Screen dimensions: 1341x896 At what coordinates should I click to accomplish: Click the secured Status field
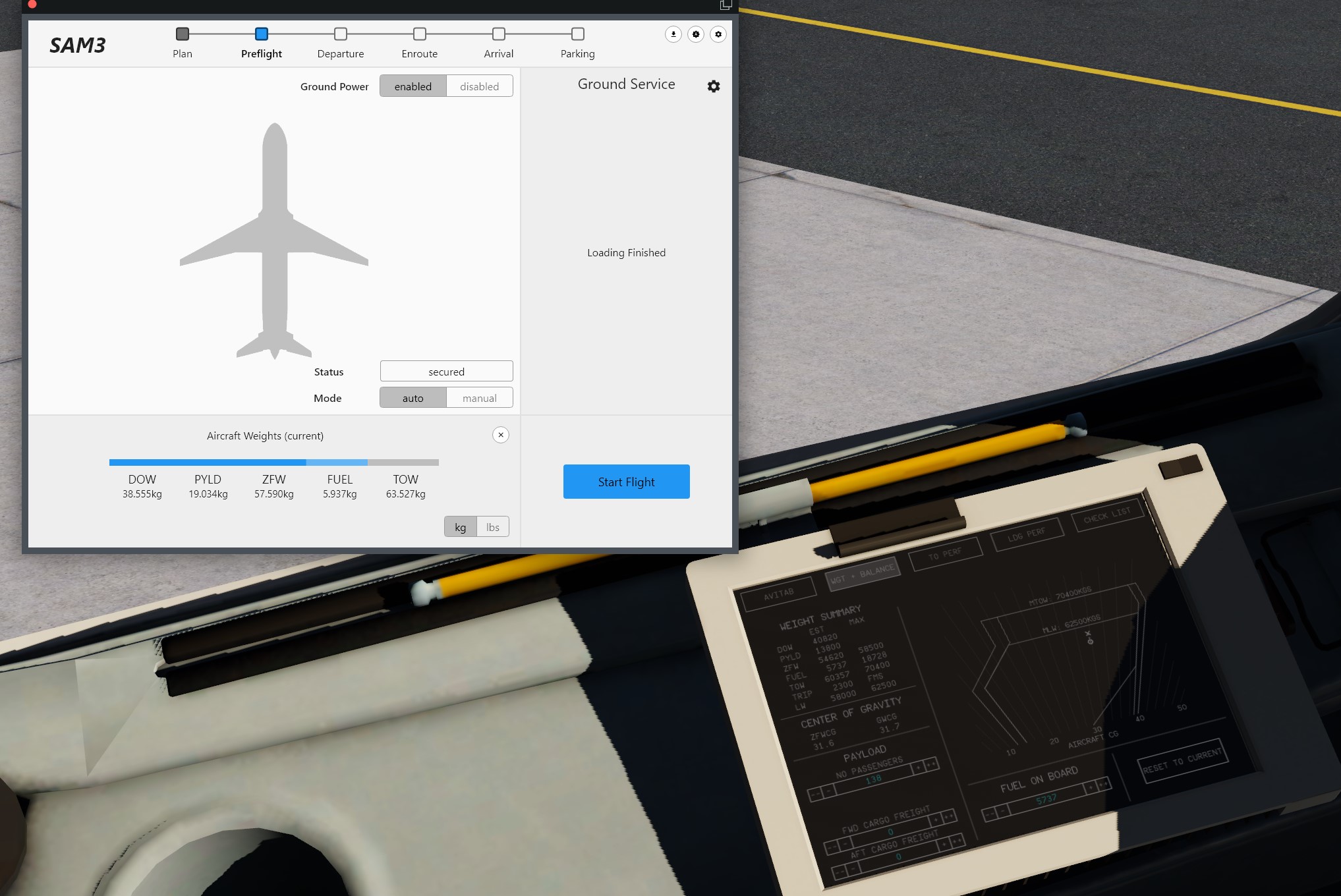(x=447, y=372)
